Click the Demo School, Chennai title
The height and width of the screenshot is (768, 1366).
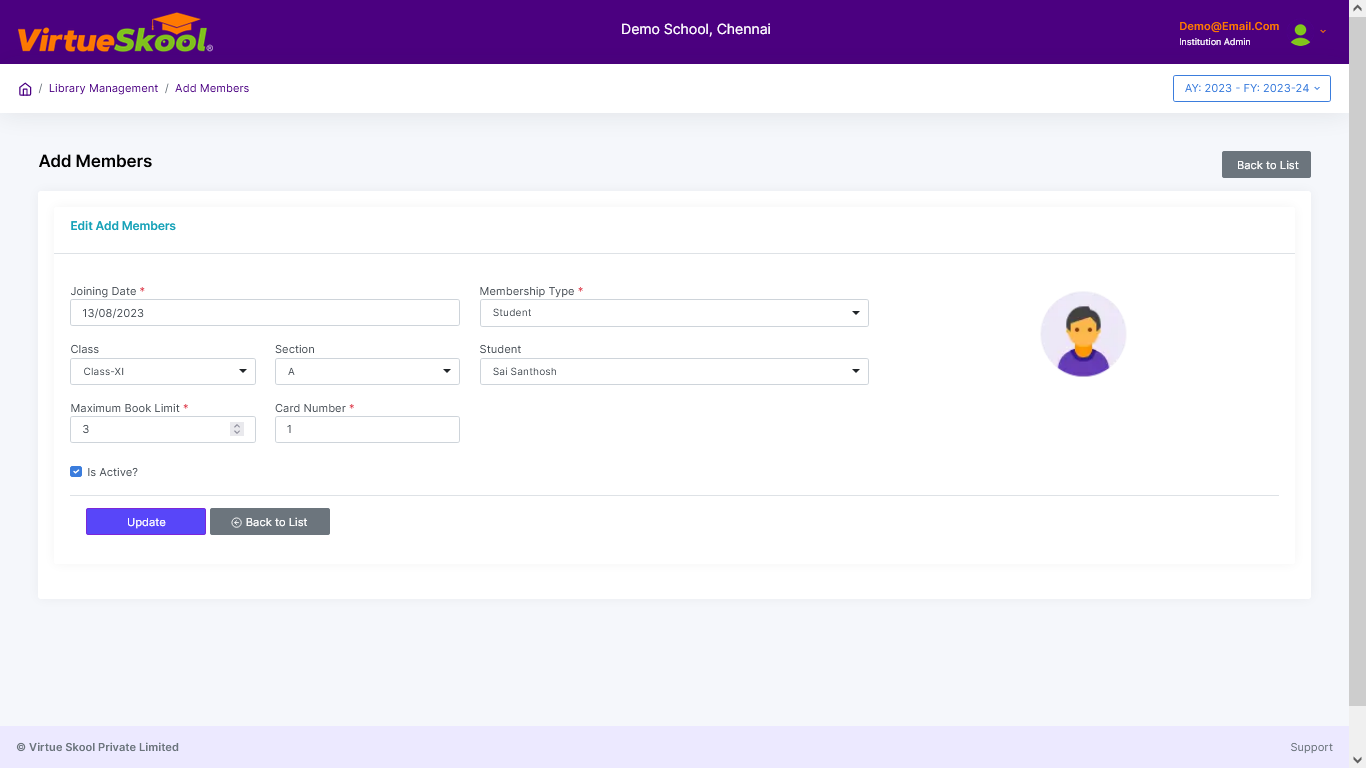coord(696,29)
